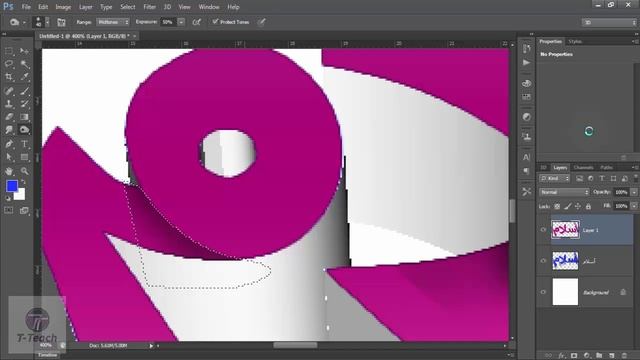Open the brush panel toggle in options bar
The height and width of the screenshot is (360, 640).
(61, 22)
